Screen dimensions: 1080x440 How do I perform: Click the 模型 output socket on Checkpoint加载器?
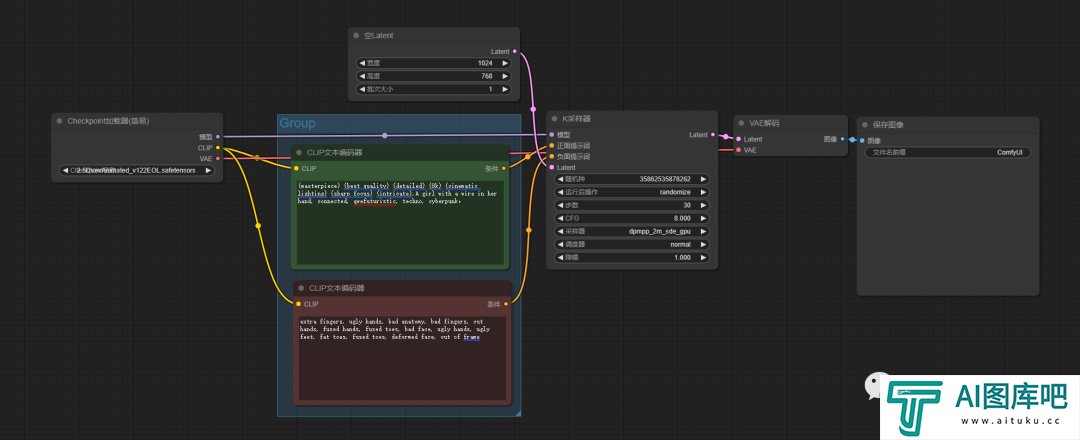[218, 136]
